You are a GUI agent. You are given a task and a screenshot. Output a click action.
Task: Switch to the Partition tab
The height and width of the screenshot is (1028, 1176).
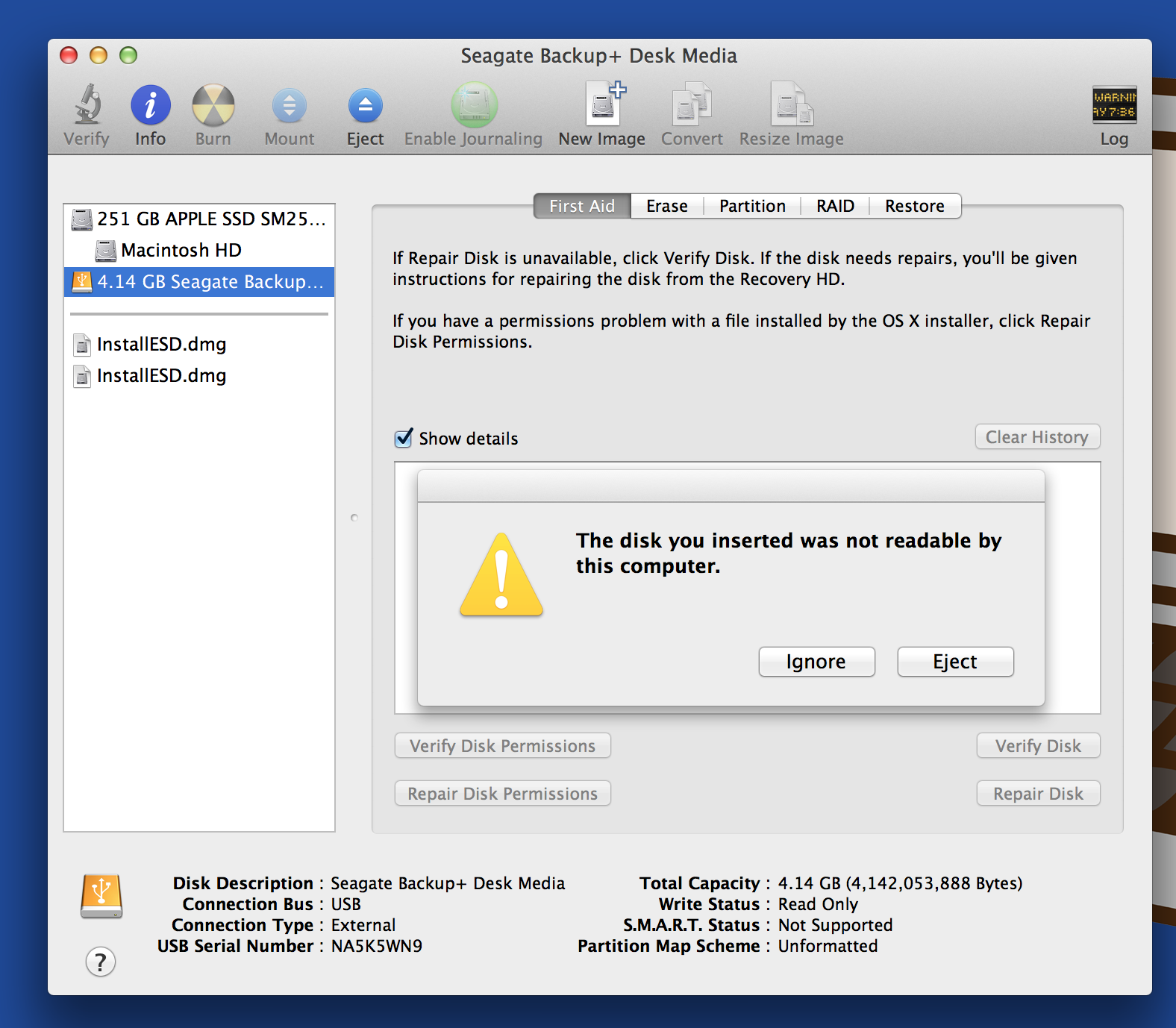pos(752,206)
